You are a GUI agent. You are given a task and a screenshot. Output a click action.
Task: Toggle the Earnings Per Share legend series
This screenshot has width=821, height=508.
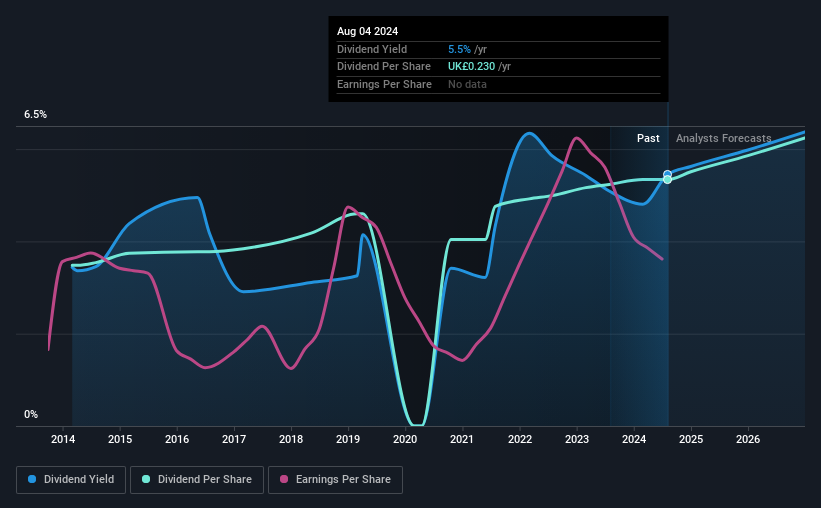tap(335, 480)
